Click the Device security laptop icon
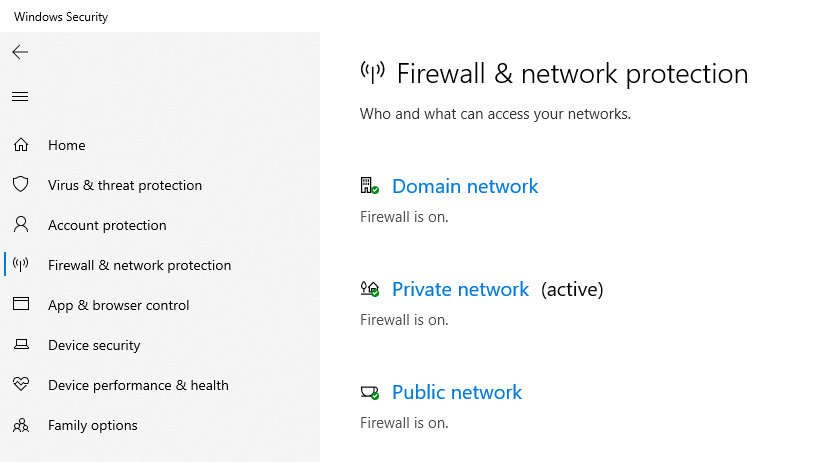 20,345
